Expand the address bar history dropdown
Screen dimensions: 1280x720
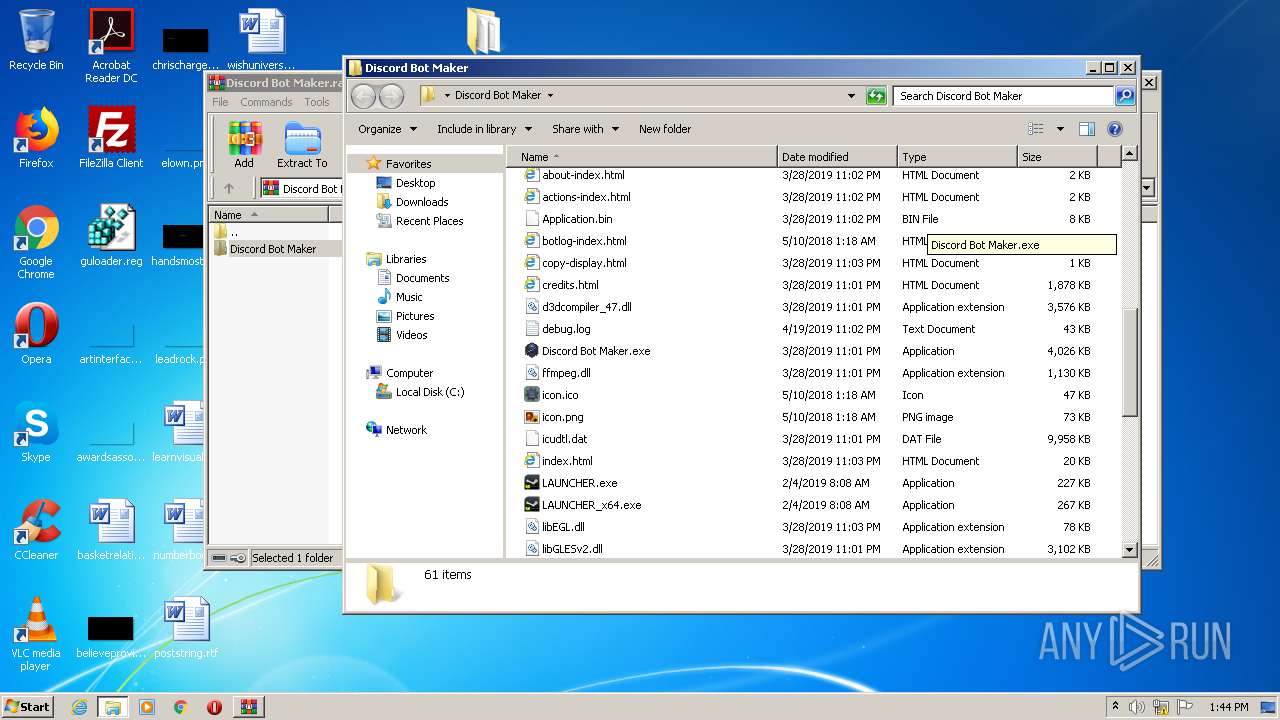851,96
